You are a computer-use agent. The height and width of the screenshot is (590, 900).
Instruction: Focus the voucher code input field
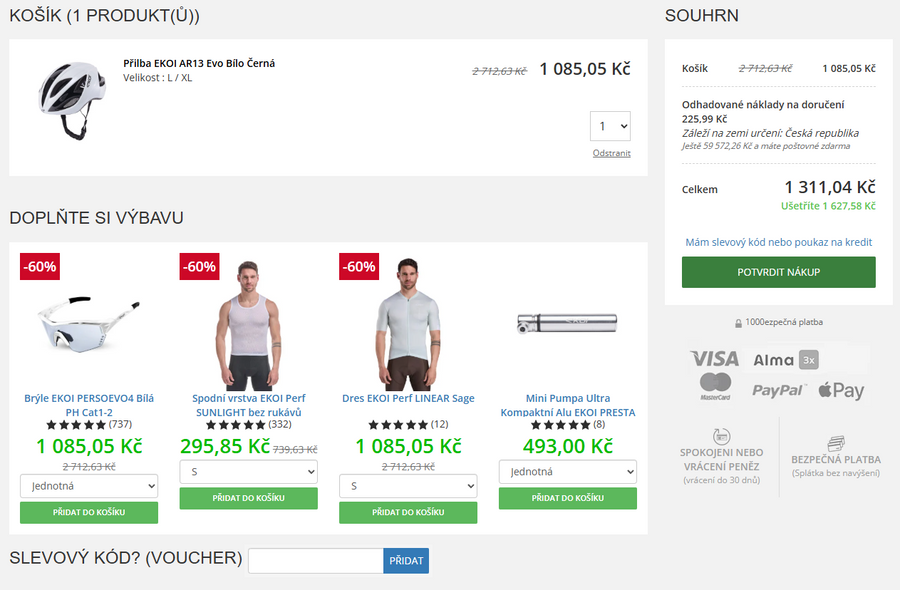tap(315, 561)
